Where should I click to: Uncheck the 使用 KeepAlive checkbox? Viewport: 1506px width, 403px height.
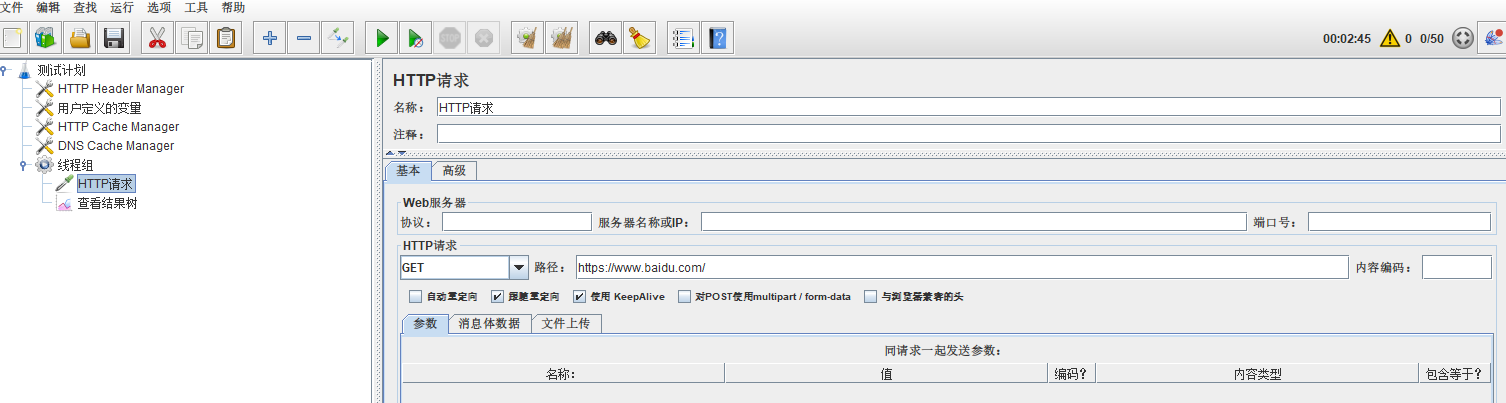tap(579, 297)
